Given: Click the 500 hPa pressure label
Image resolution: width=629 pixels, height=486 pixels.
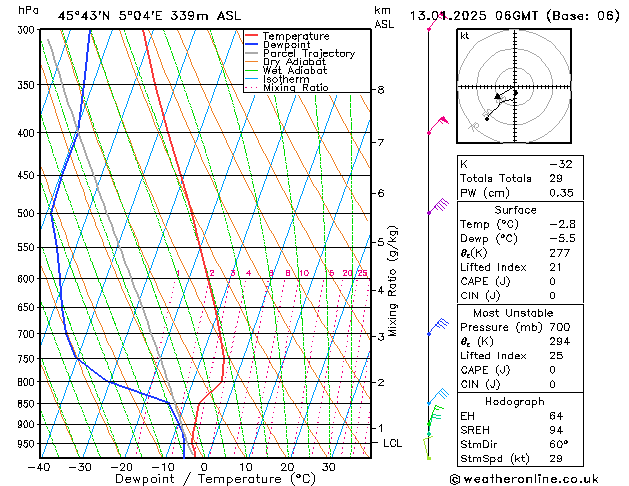Looking at the screenshot, I should click(x=26, y=213).
